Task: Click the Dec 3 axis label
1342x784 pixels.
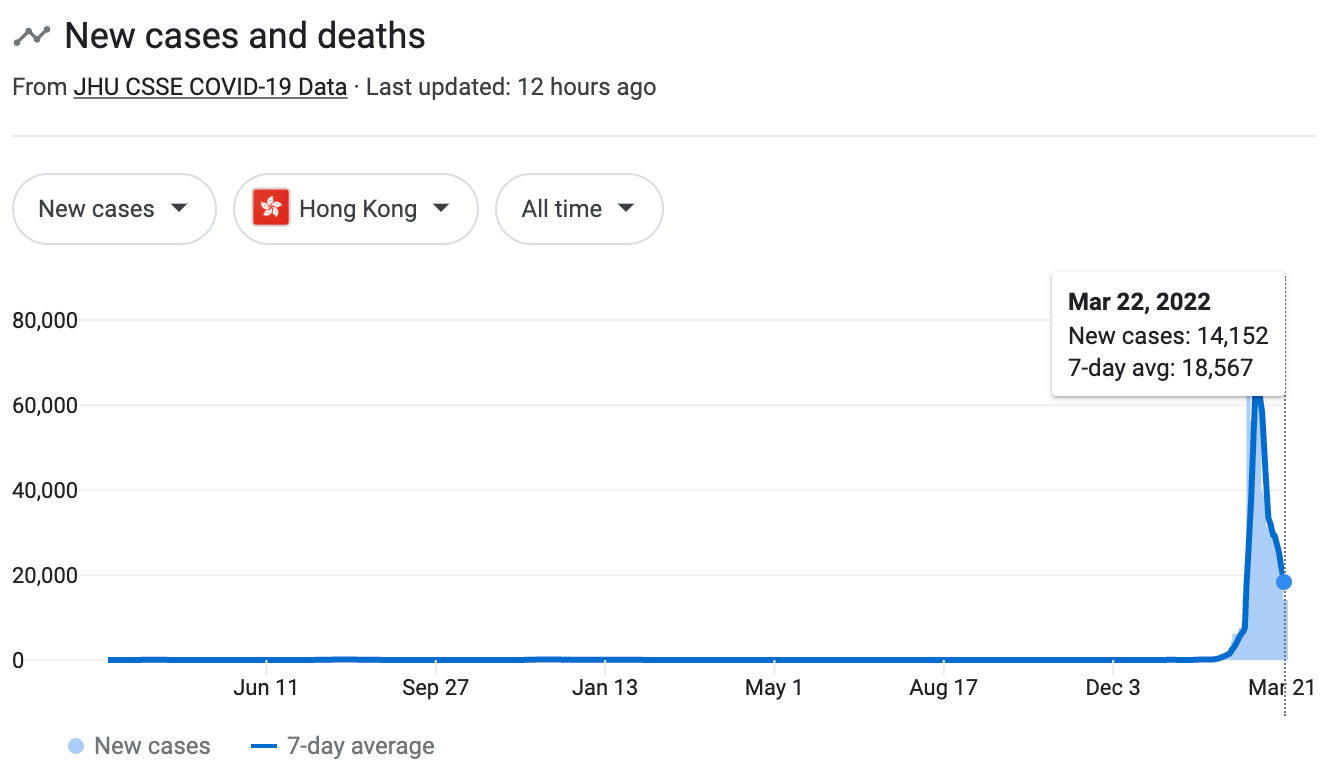Action: click(1112, 687)
